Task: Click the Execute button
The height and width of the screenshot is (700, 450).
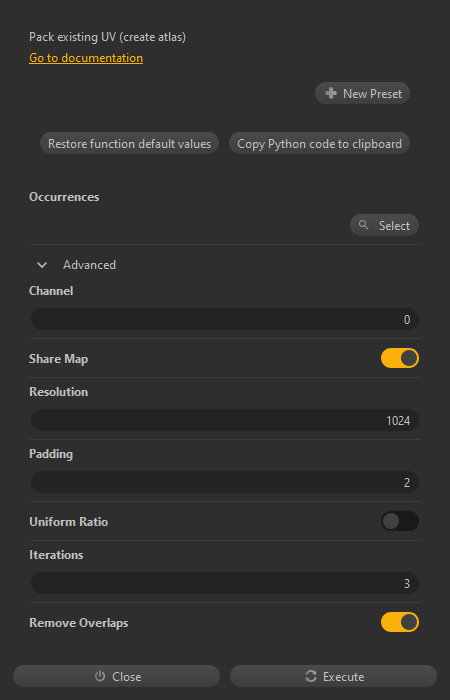Action: tap(333, 676)
